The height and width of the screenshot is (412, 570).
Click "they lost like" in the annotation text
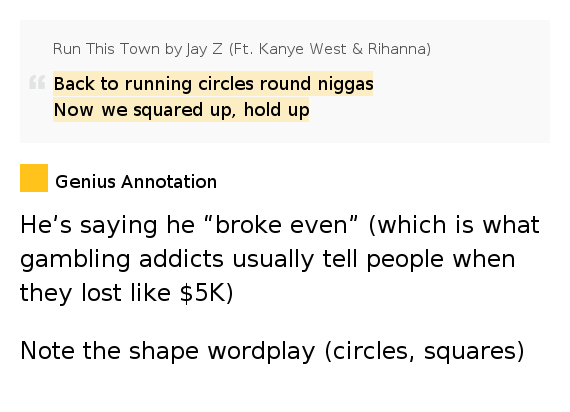[95, 293]
